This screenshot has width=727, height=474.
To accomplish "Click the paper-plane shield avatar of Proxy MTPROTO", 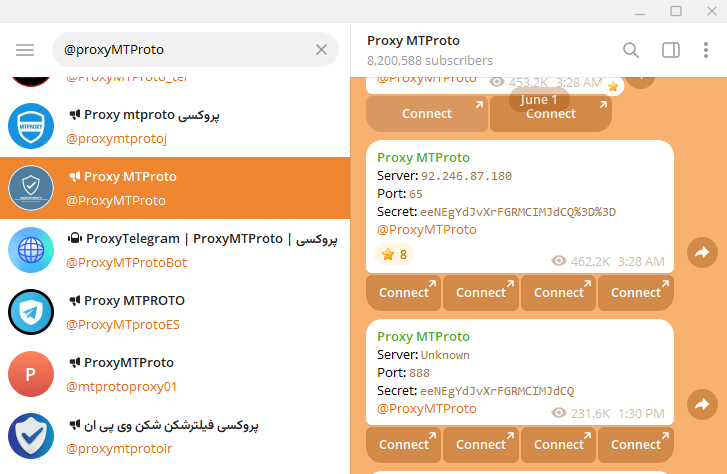I will pyautogui.click(x=31, y=312).
